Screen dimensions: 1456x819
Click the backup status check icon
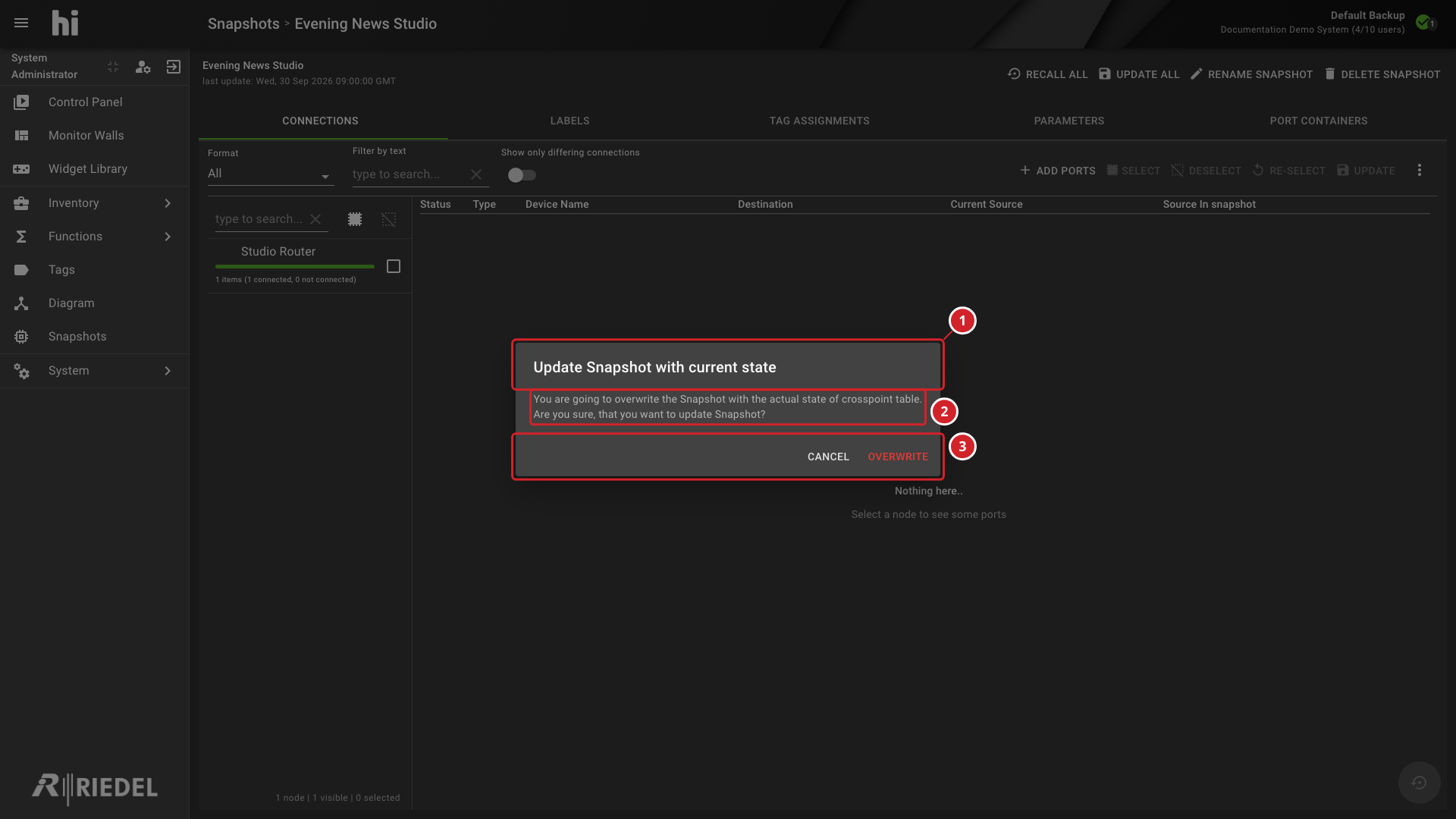[x=1425, y=23]
